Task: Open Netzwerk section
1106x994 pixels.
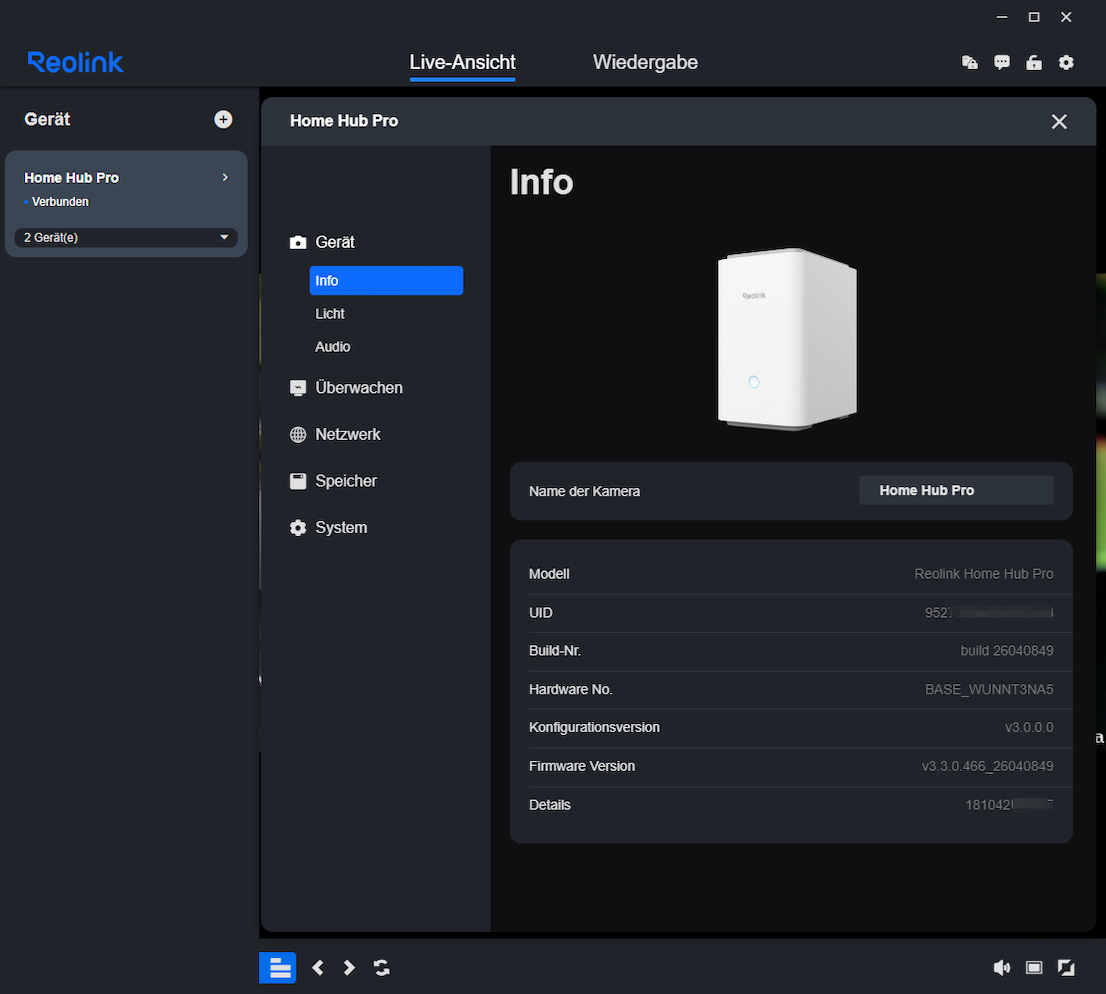Action: (348, 435)
